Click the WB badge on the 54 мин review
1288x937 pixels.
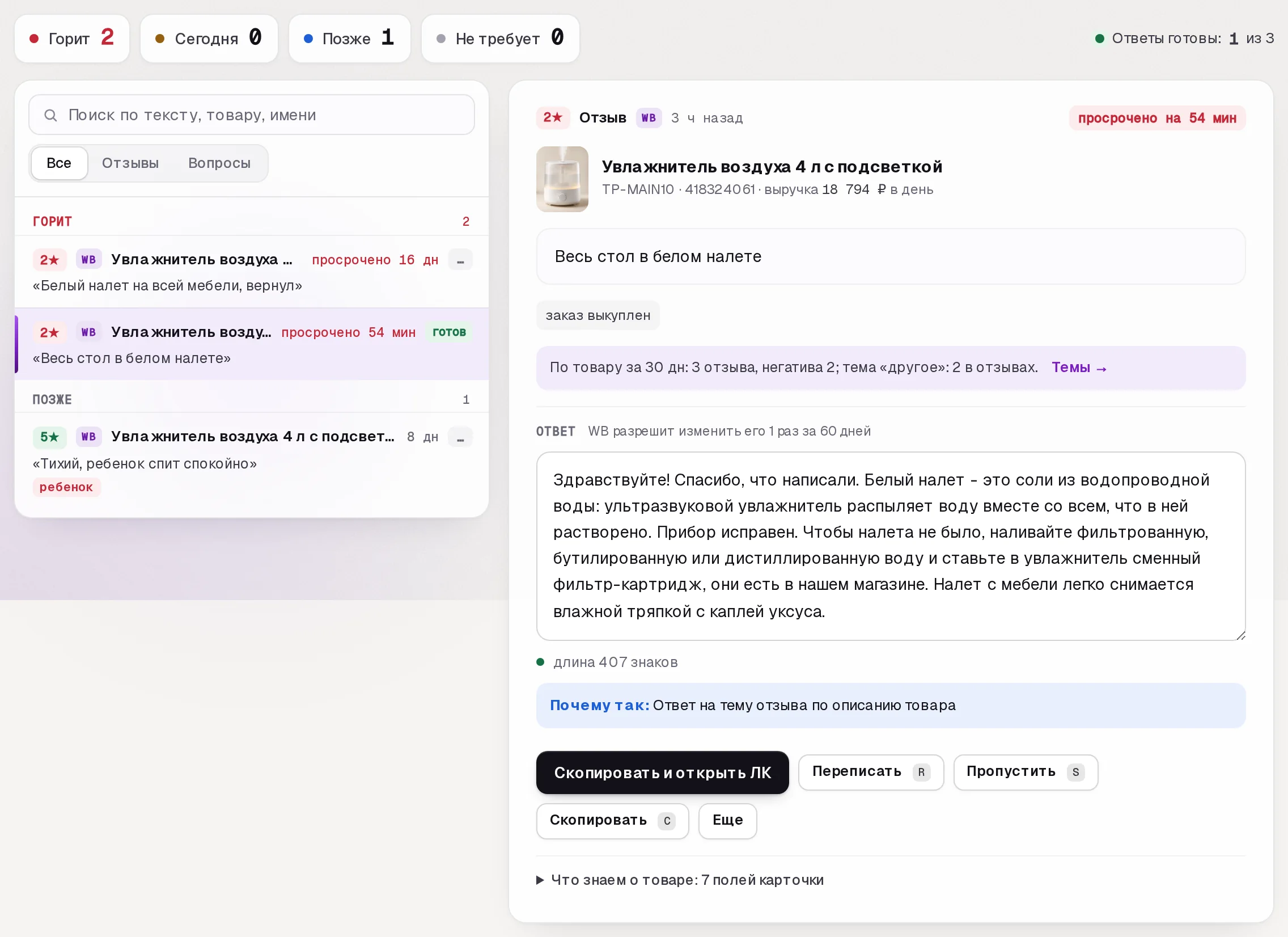click(88, 332)
